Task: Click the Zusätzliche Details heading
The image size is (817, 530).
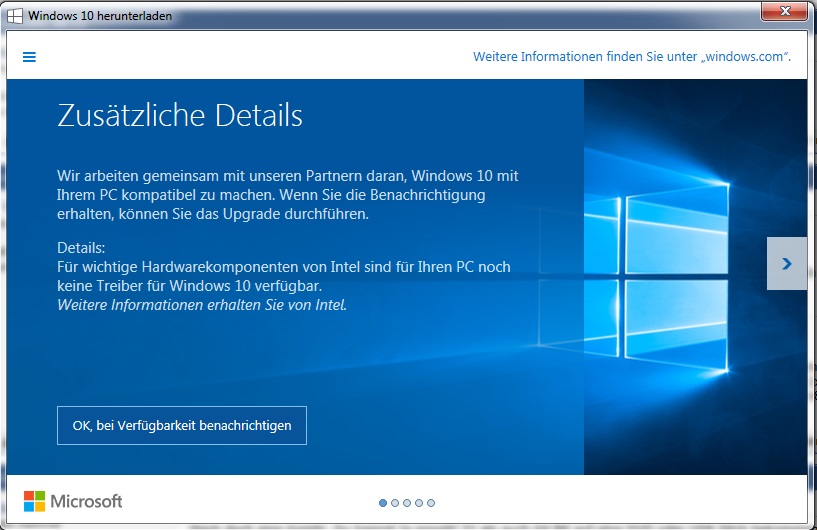Action: 180,115
